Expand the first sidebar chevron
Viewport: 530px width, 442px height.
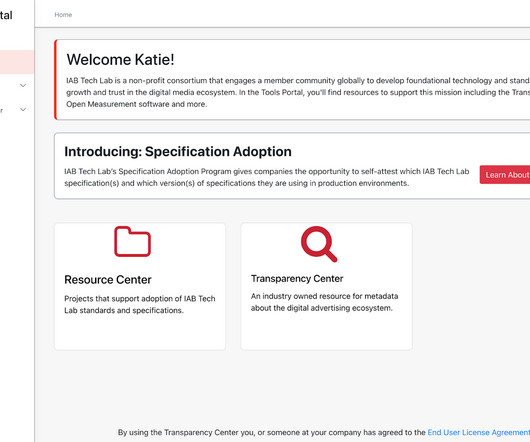click(23, 85)
